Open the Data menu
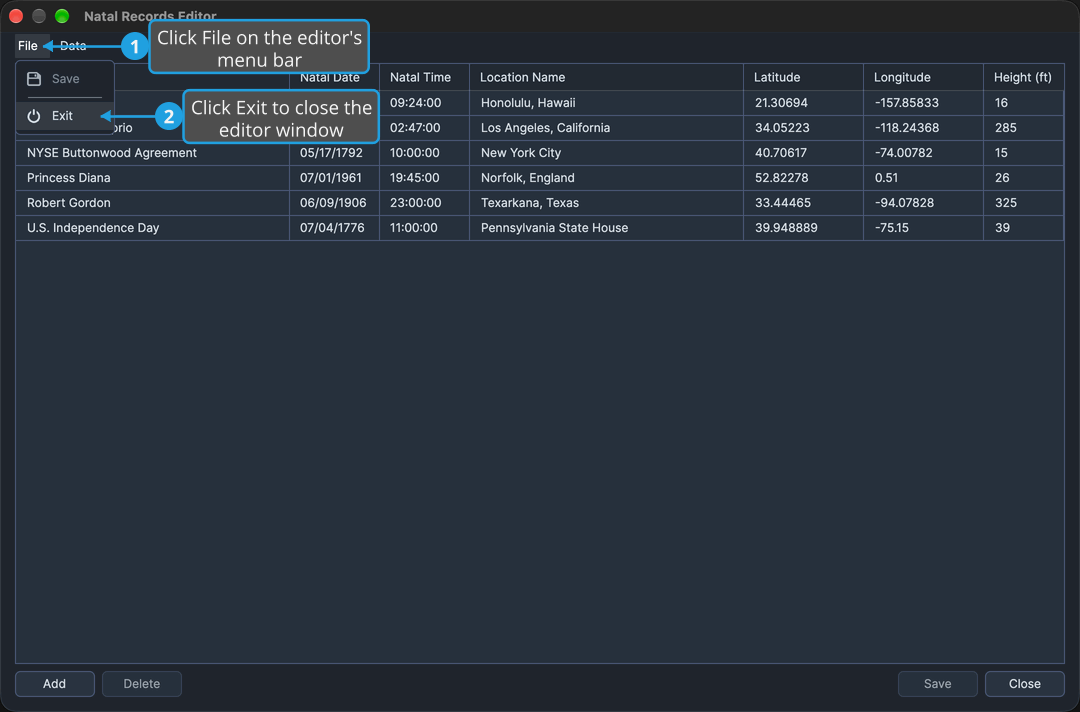 click(73, 45)
